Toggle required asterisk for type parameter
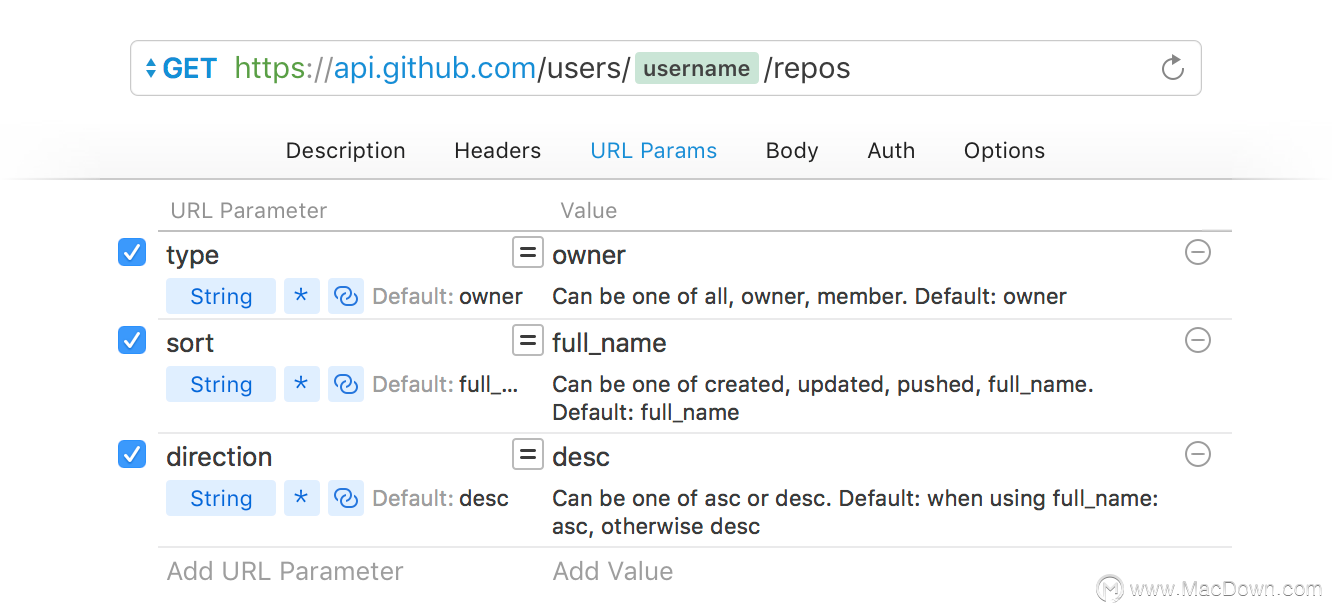This screenshot has height=608, width=1332. tap(301, 297)
